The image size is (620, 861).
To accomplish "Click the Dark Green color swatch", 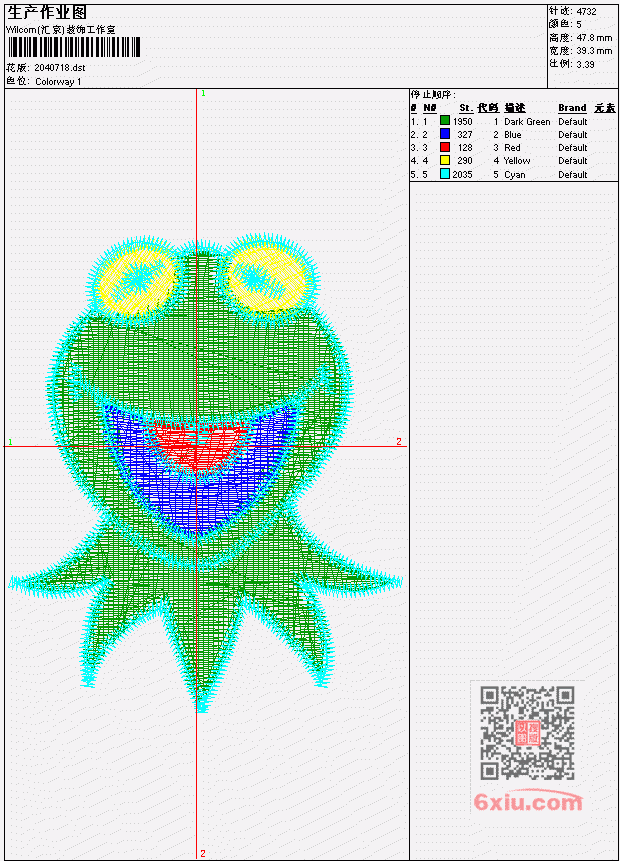I will [x=445, y=121].
